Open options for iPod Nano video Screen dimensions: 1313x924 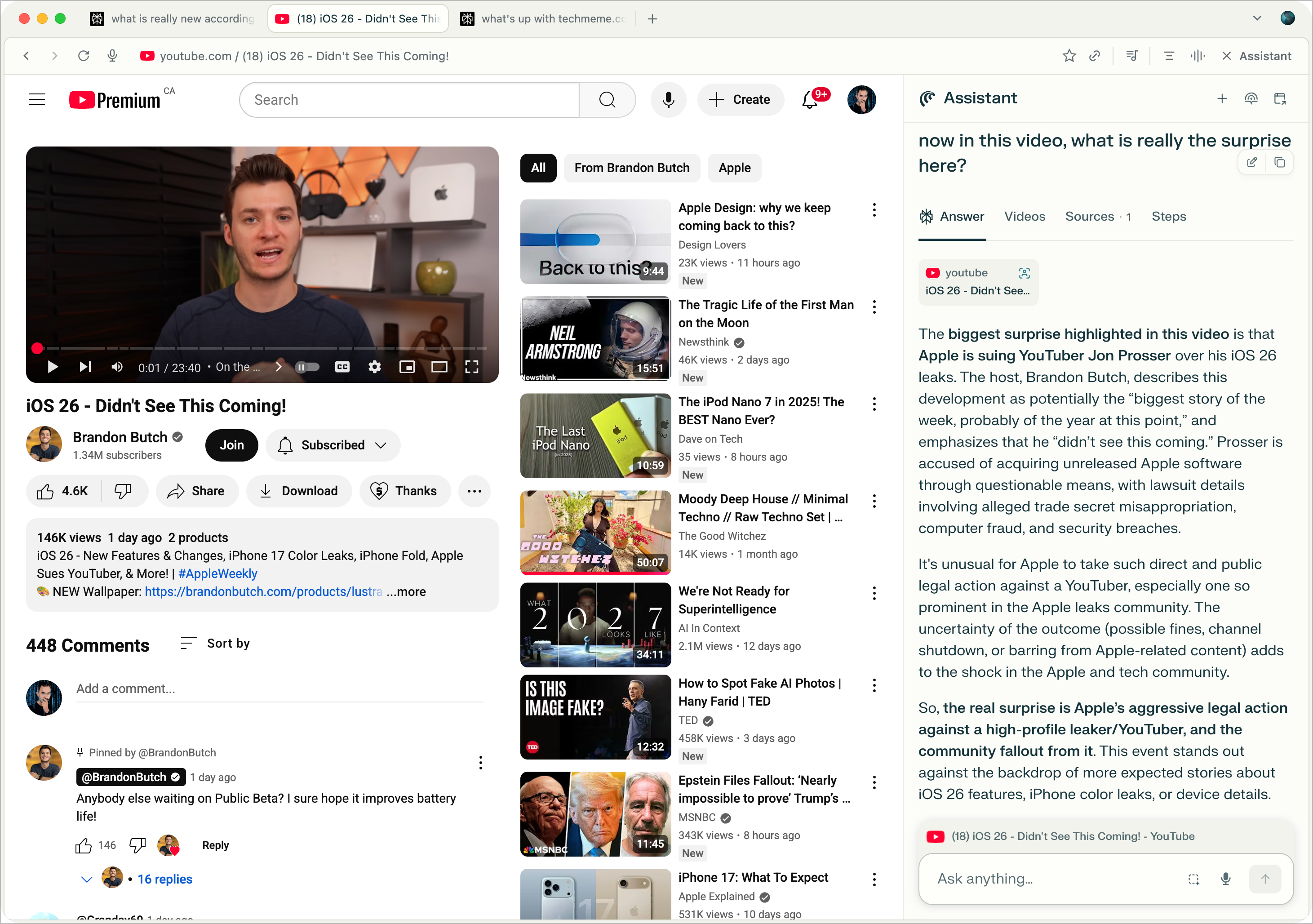(874, 404)
